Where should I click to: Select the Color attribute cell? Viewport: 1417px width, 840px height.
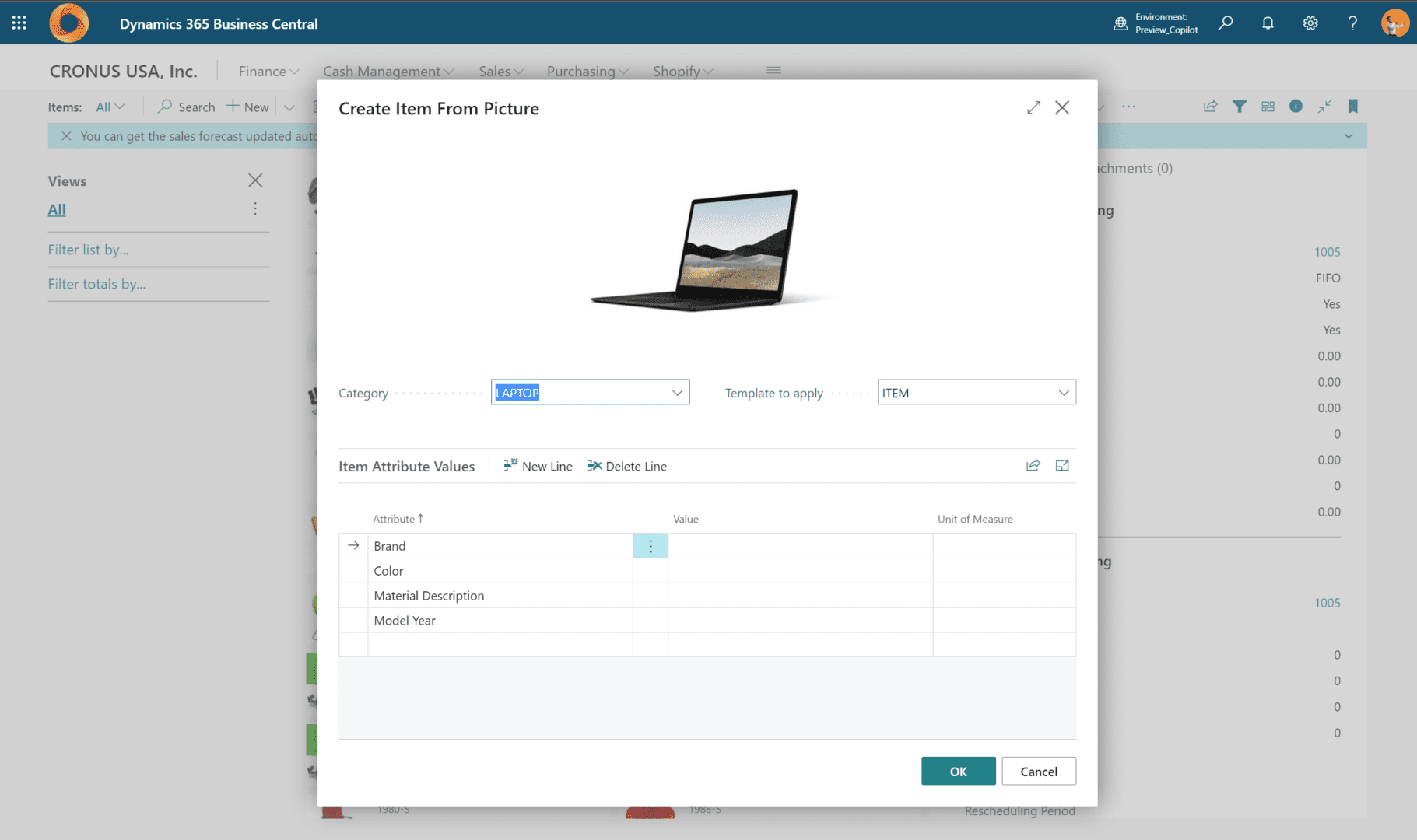click(x=500, y=571)
